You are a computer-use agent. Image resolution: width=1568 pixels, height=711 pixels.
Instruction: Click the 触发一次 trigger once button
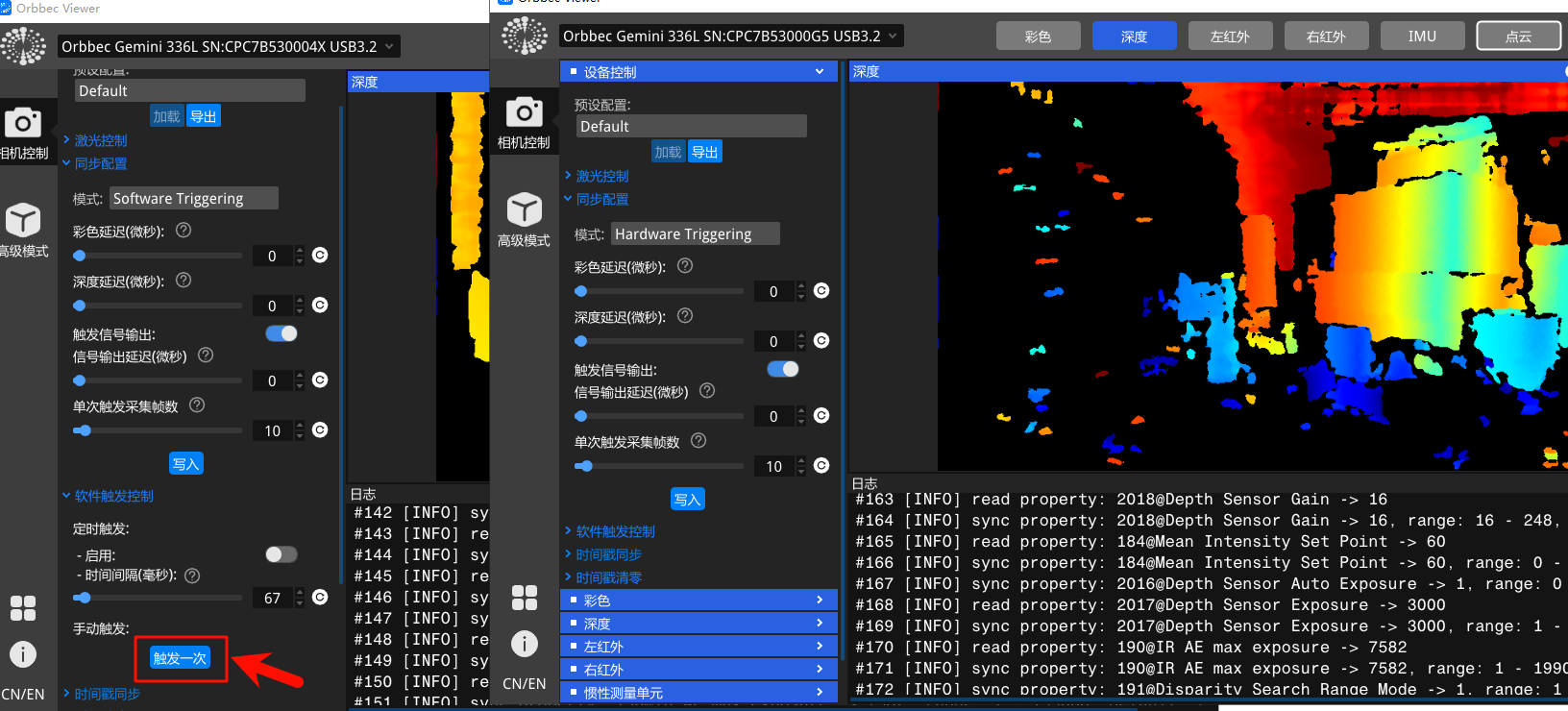coord(181,658)
